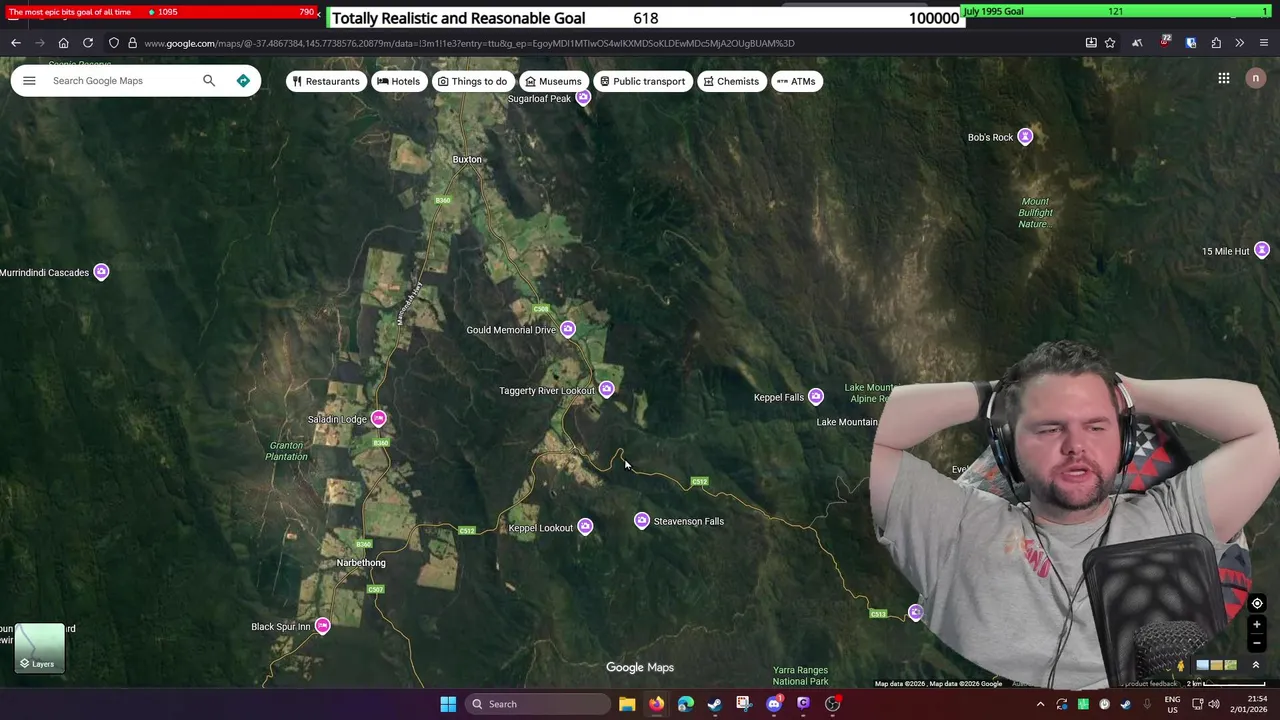Open the browser home page

pos(63,43)
